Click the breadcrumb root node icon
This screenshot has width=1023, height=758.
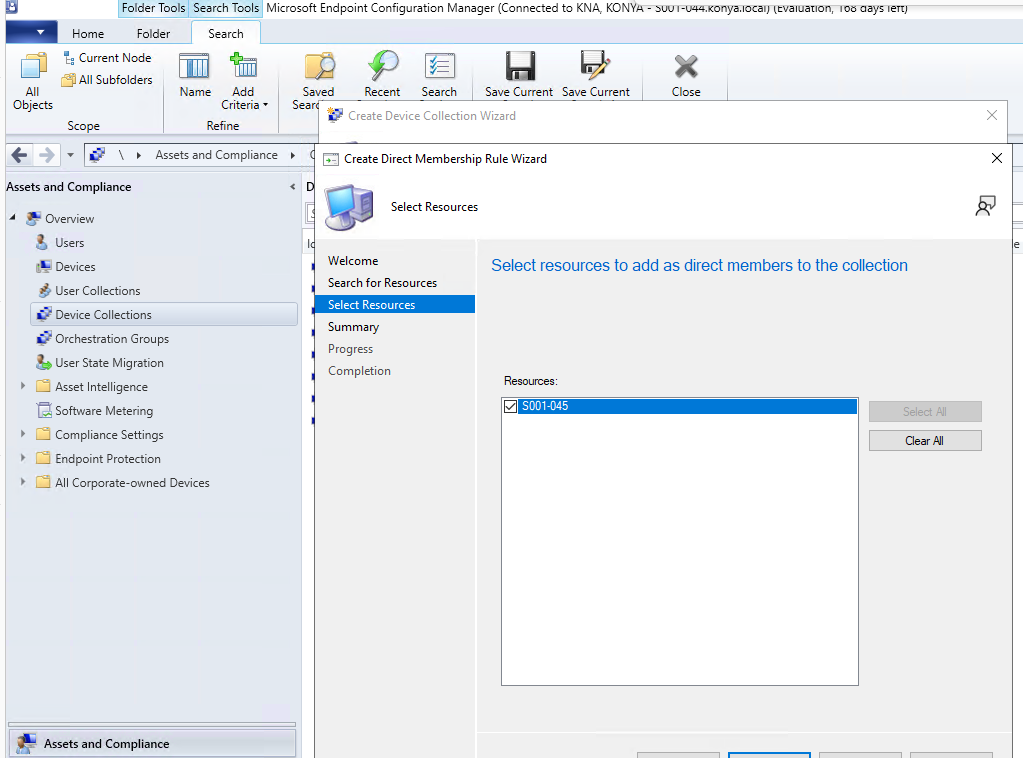click(x=97, y=155)
